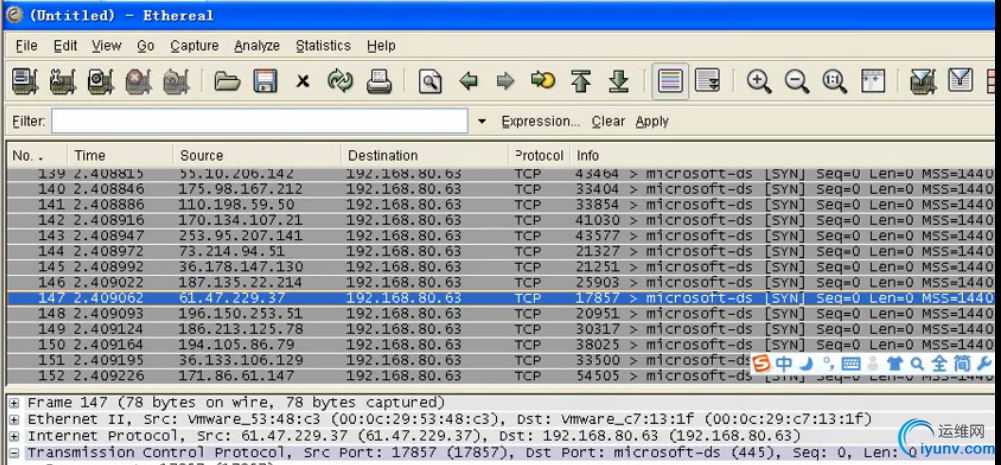The height and width of the screenshot is (465, 1001).
Task: Sort by the Time column header
Action: click(120, 156)
